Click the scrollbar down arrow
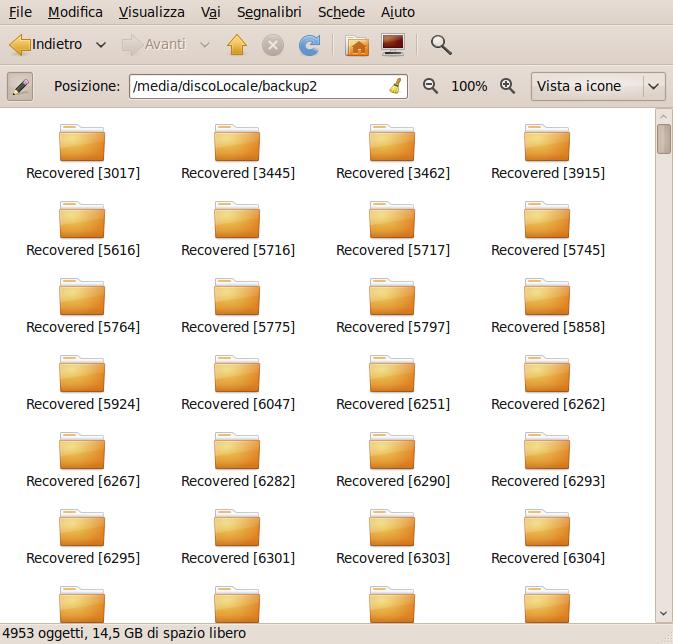The height and width of the screenshot is (644, 673). pos(664,614)
